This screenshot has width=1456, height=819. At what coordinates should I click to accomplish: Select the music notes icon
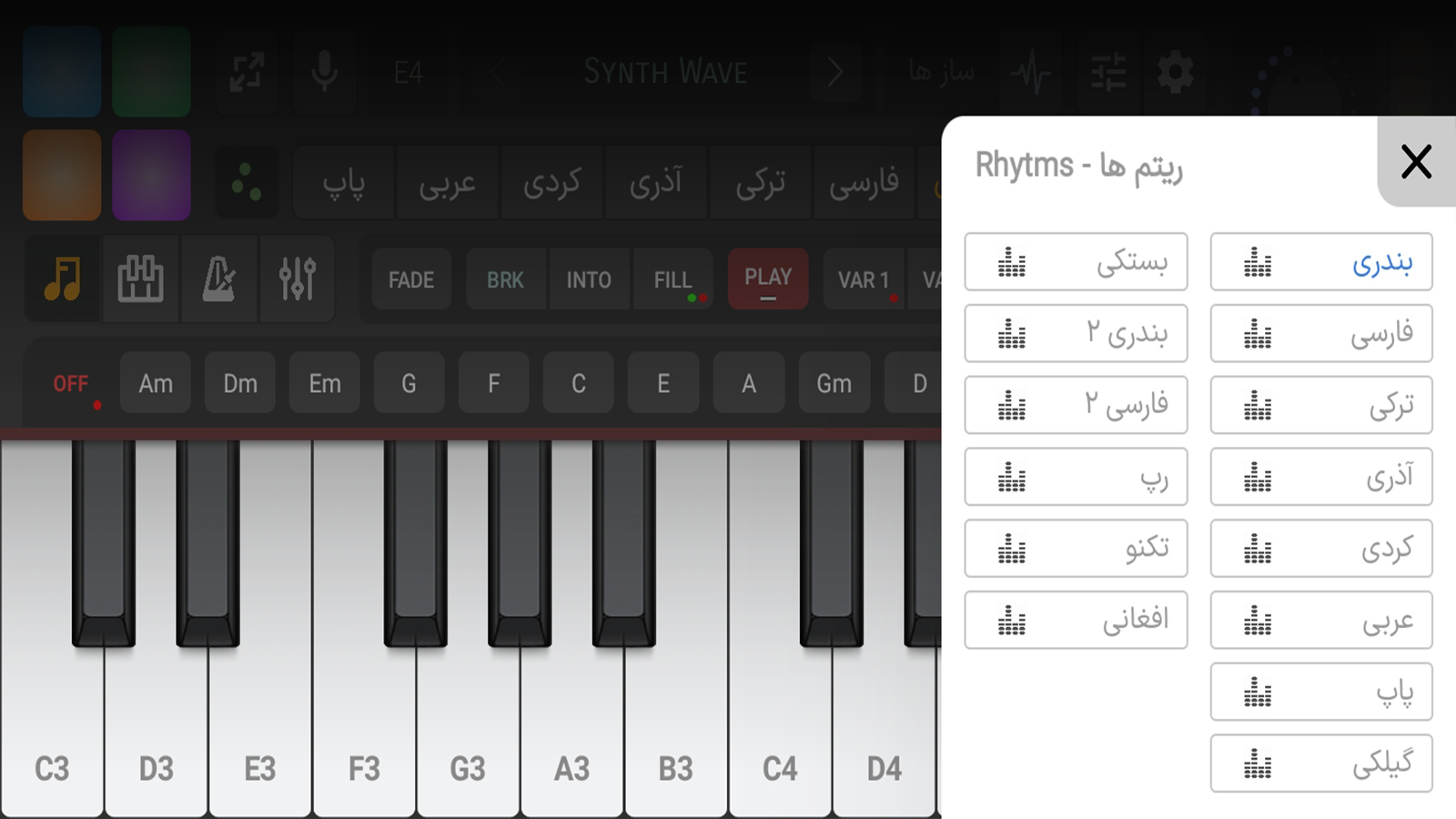pyautogui.click(x=62, y=278)
